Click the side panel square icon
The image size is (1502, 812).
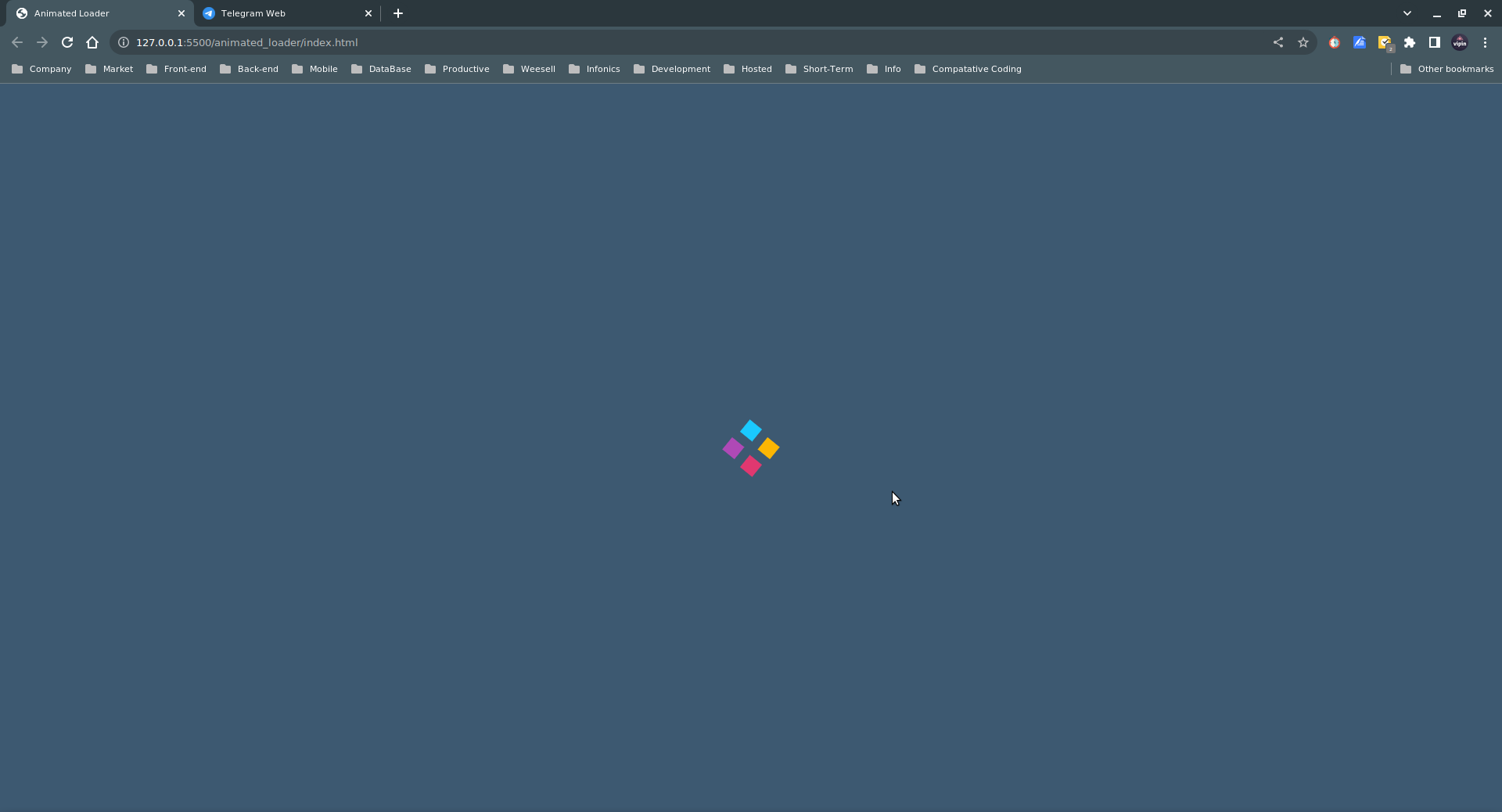pos(1435,42)
